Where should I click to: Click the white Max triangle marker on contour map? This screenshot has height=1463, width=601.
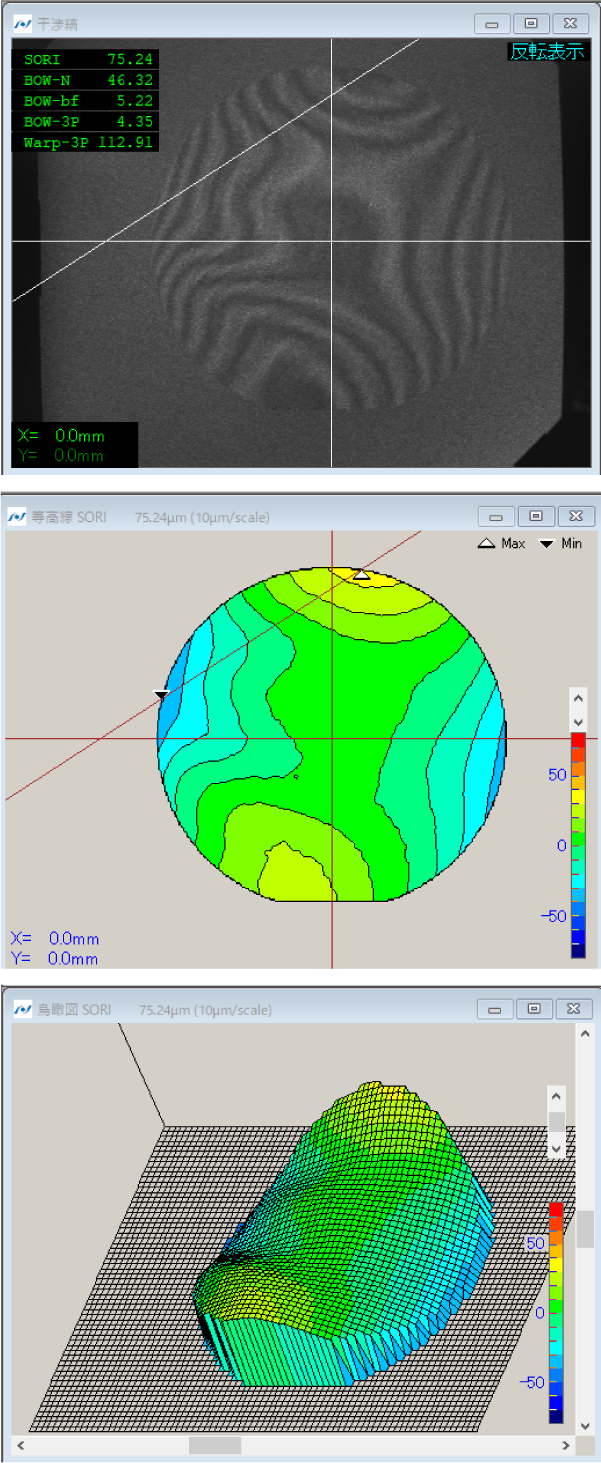click(362, 575)
